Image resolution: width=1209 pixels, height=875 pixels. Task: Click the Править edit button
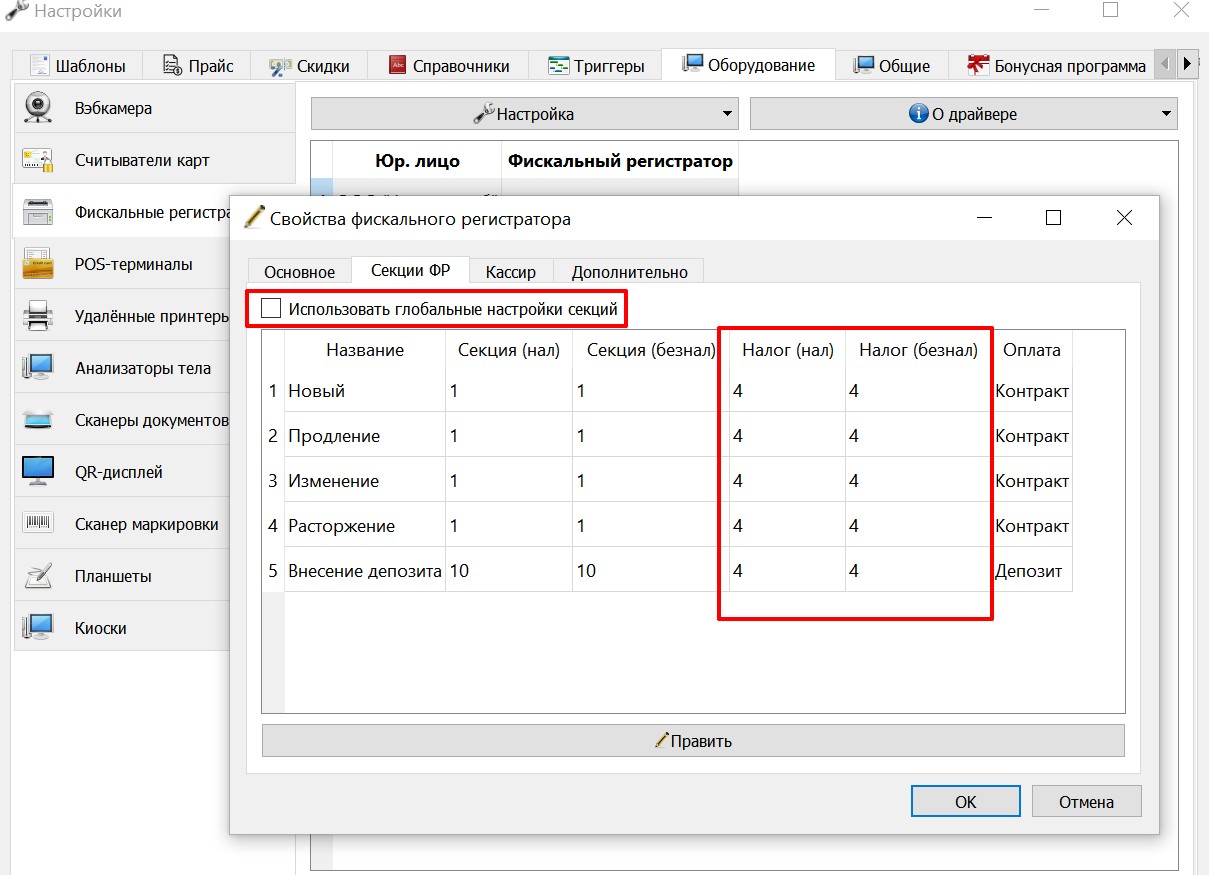coord(693,741)
